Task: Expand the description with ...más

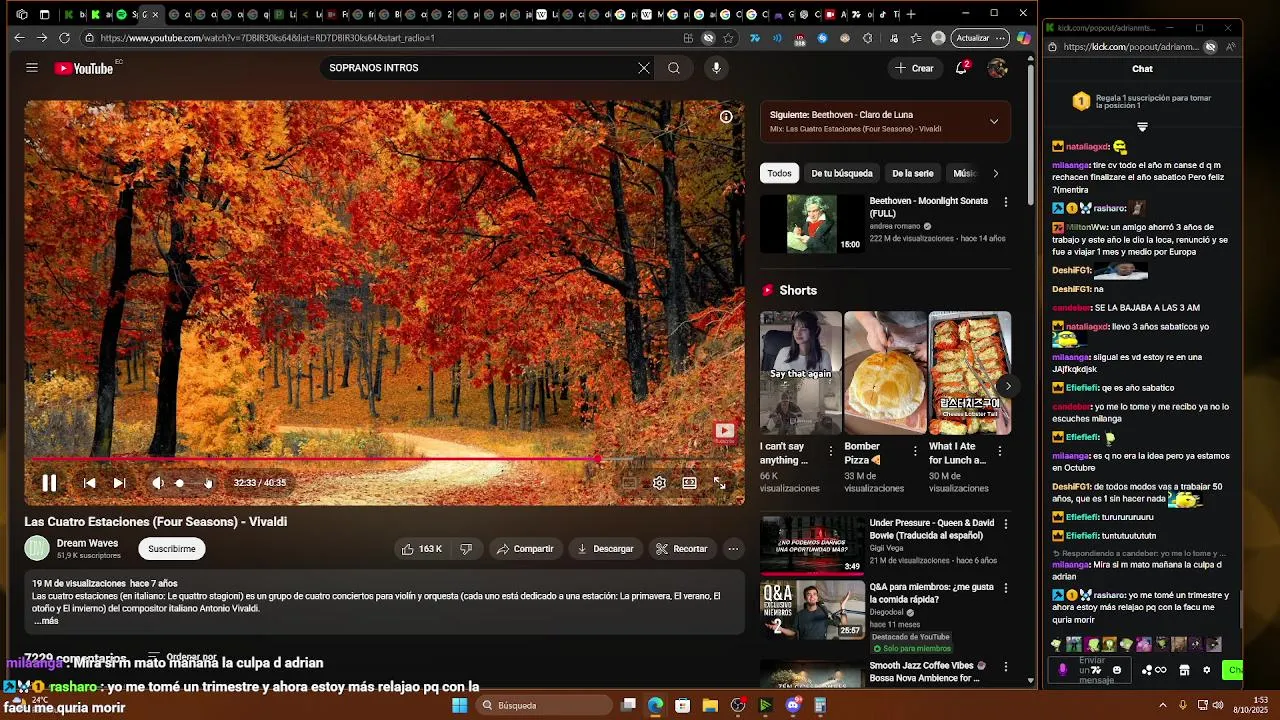Action: click(x=46, y=621)
